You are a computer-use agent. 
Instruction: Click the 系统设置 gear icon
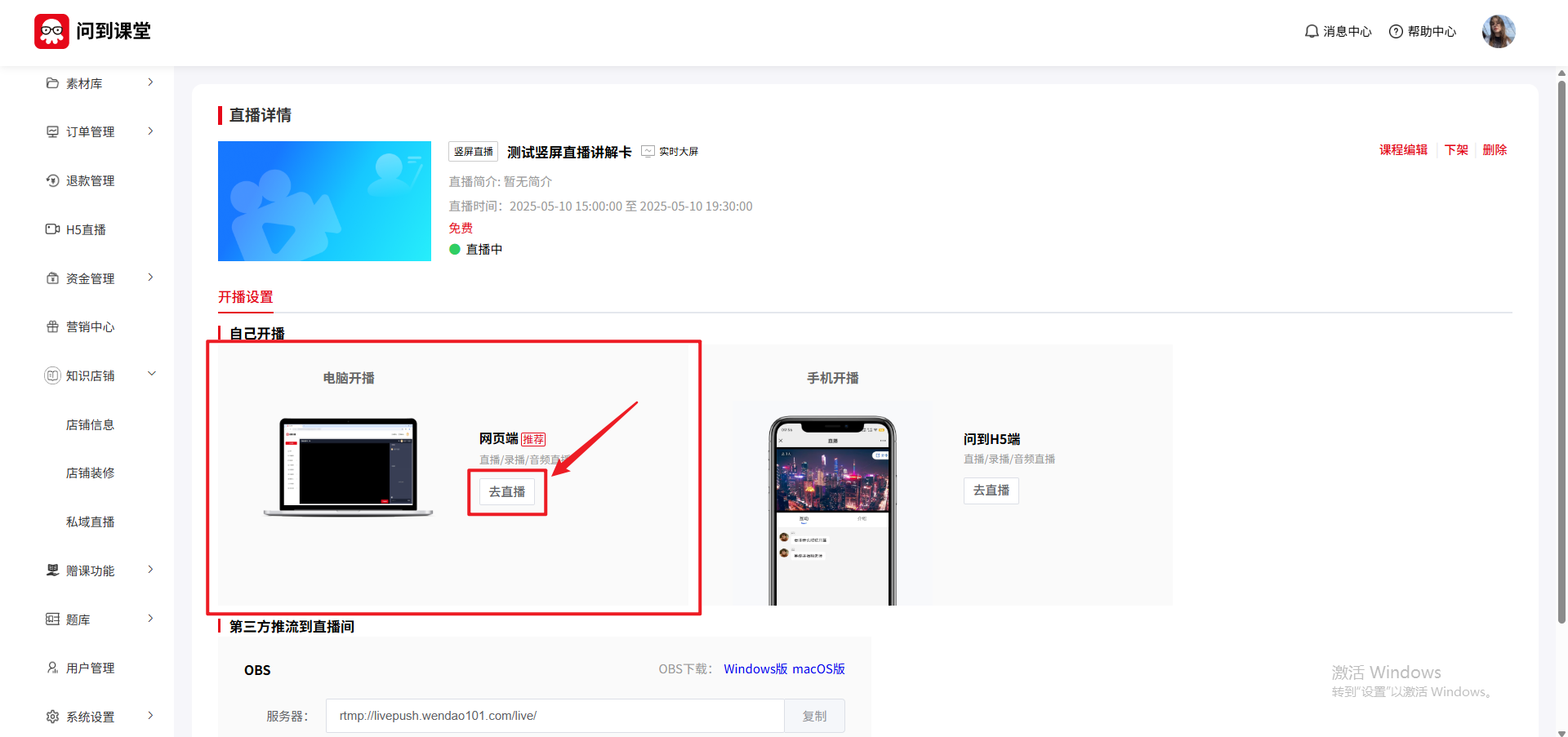pyautogui.click(x=52, y=717)
